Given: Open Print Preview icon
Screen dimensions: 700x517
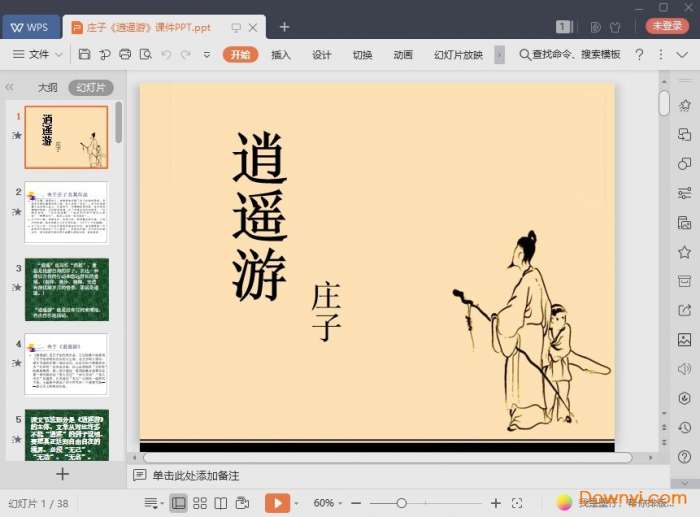Looking at the screenshot, I should click(x=146, y=54).
